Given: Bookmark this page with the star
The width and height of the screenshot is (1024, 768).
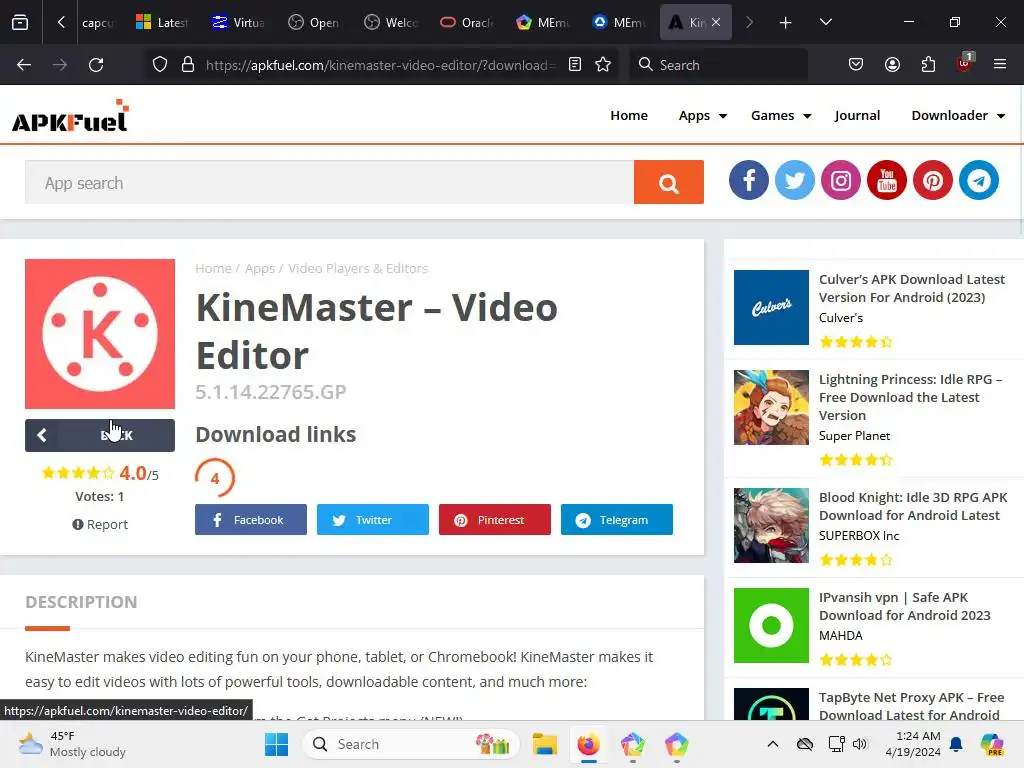Looking at the screenshot, I should (x=603, y=65).
